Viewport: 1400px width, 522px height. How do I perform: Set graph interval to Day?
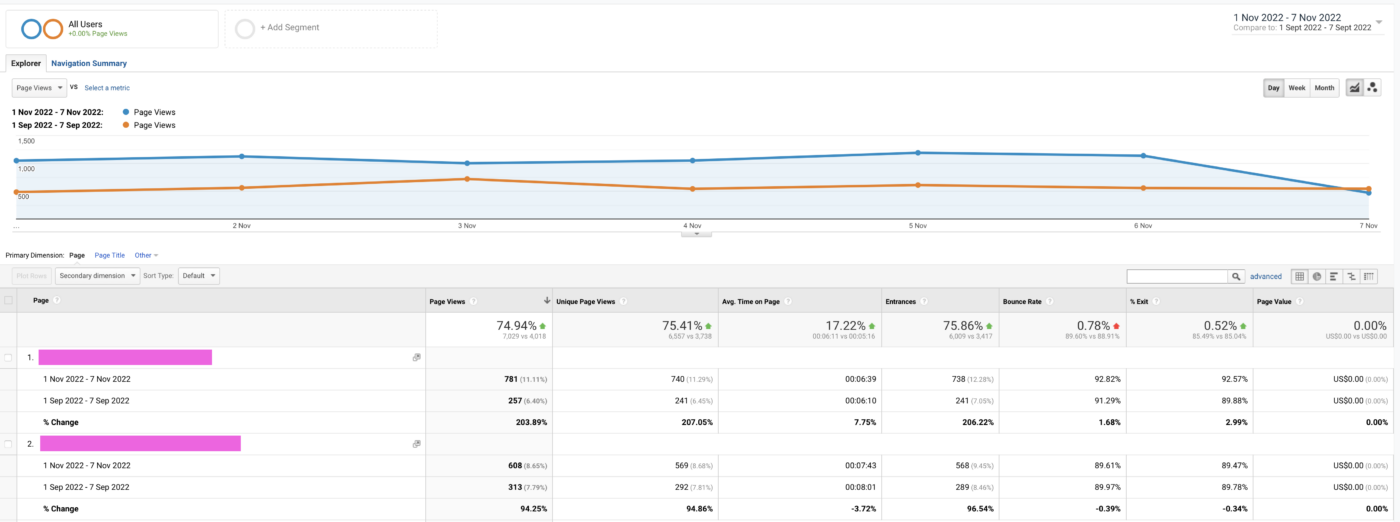pos(1274,88)
